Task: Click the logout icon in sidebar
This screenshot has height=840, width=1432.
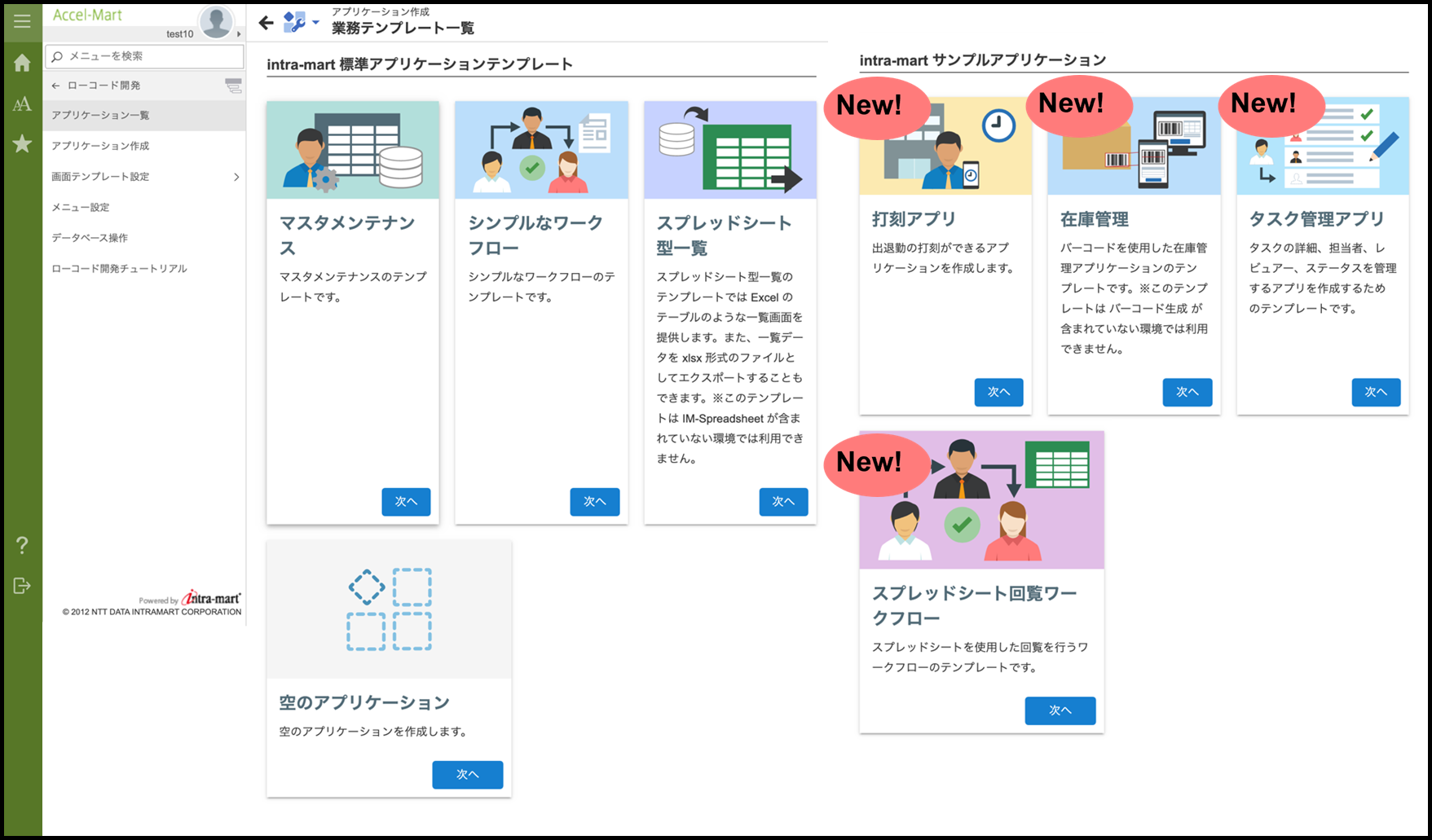Action: (x=22, y=586)
